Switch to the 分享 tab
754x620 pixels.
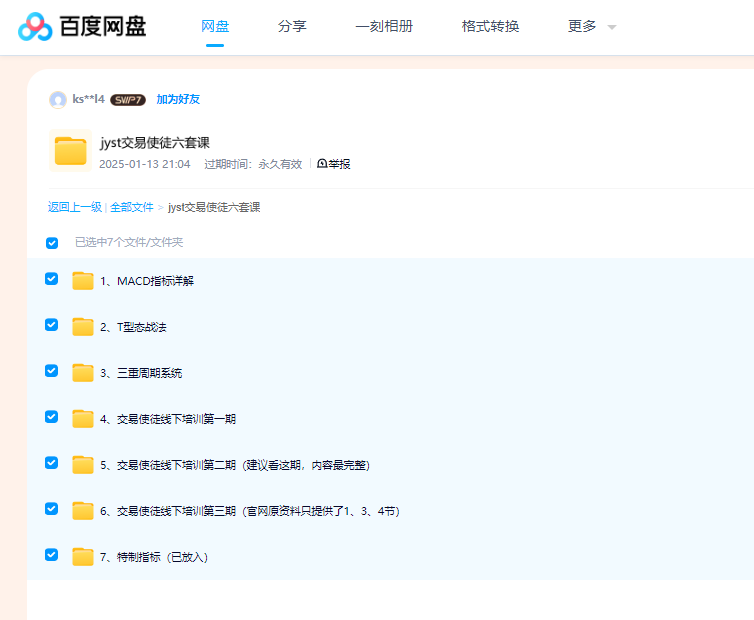pos(292,26)
